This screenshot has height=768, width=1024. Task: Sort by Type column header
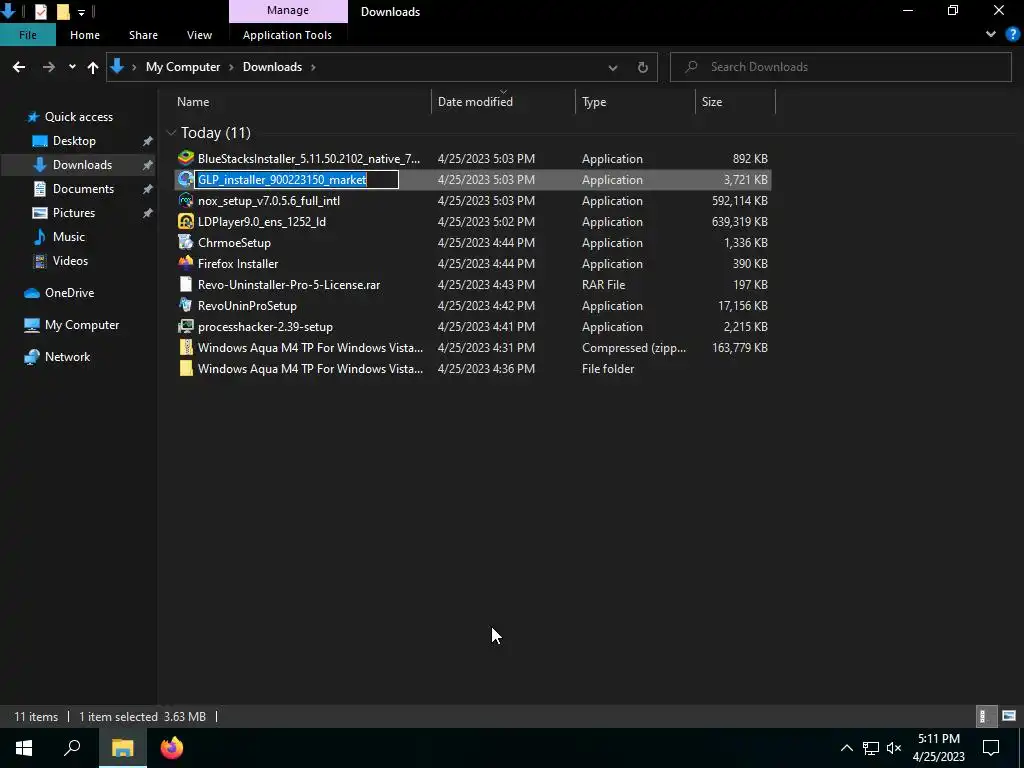pos(635,102)
